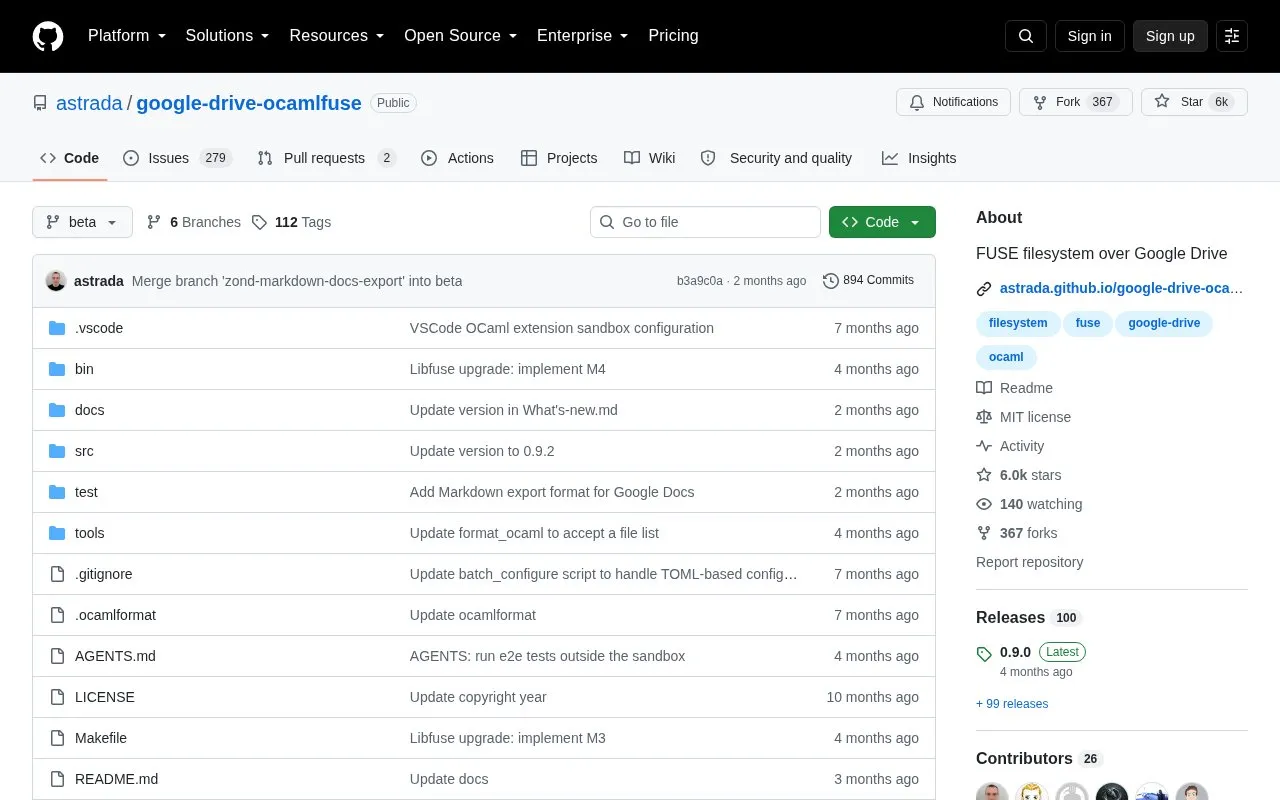Expand the Solutions menu

pos(228,36)
